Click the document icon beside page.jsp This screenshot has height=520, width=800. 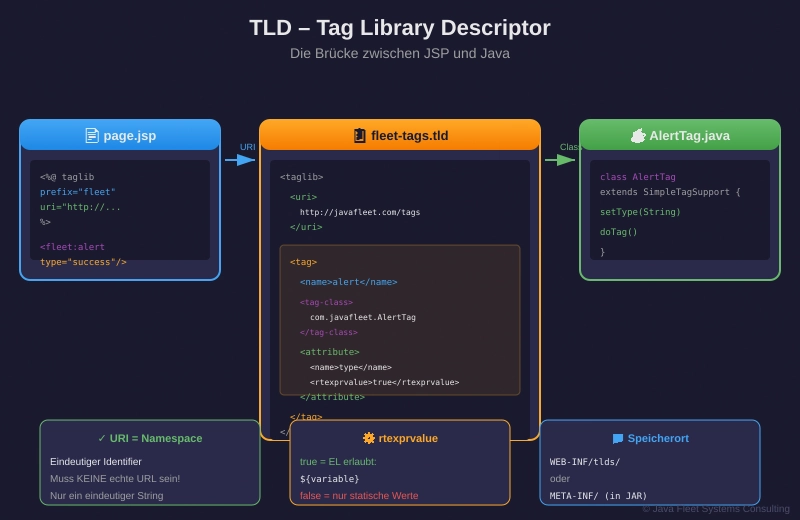(x=92, y=135)
